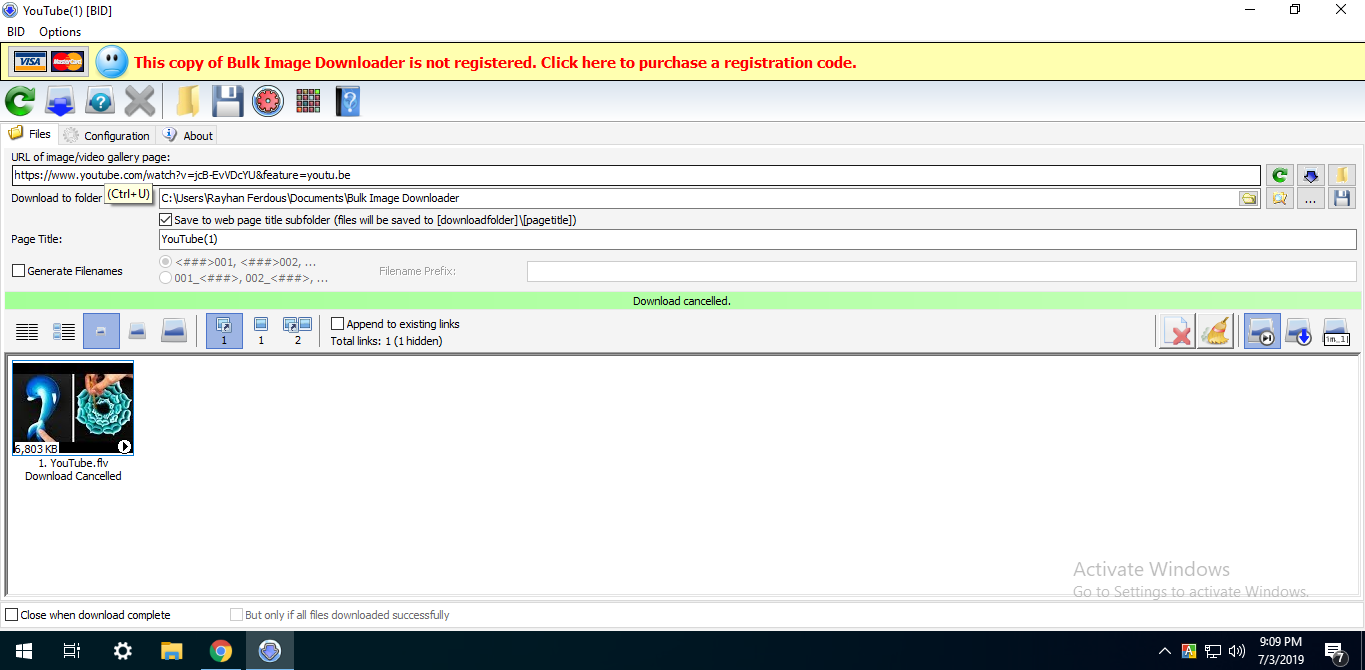Click green reload button beside the URL field
This screenshot has width=1365, height=670.
pyautogui.click(x=1279, y=175)
